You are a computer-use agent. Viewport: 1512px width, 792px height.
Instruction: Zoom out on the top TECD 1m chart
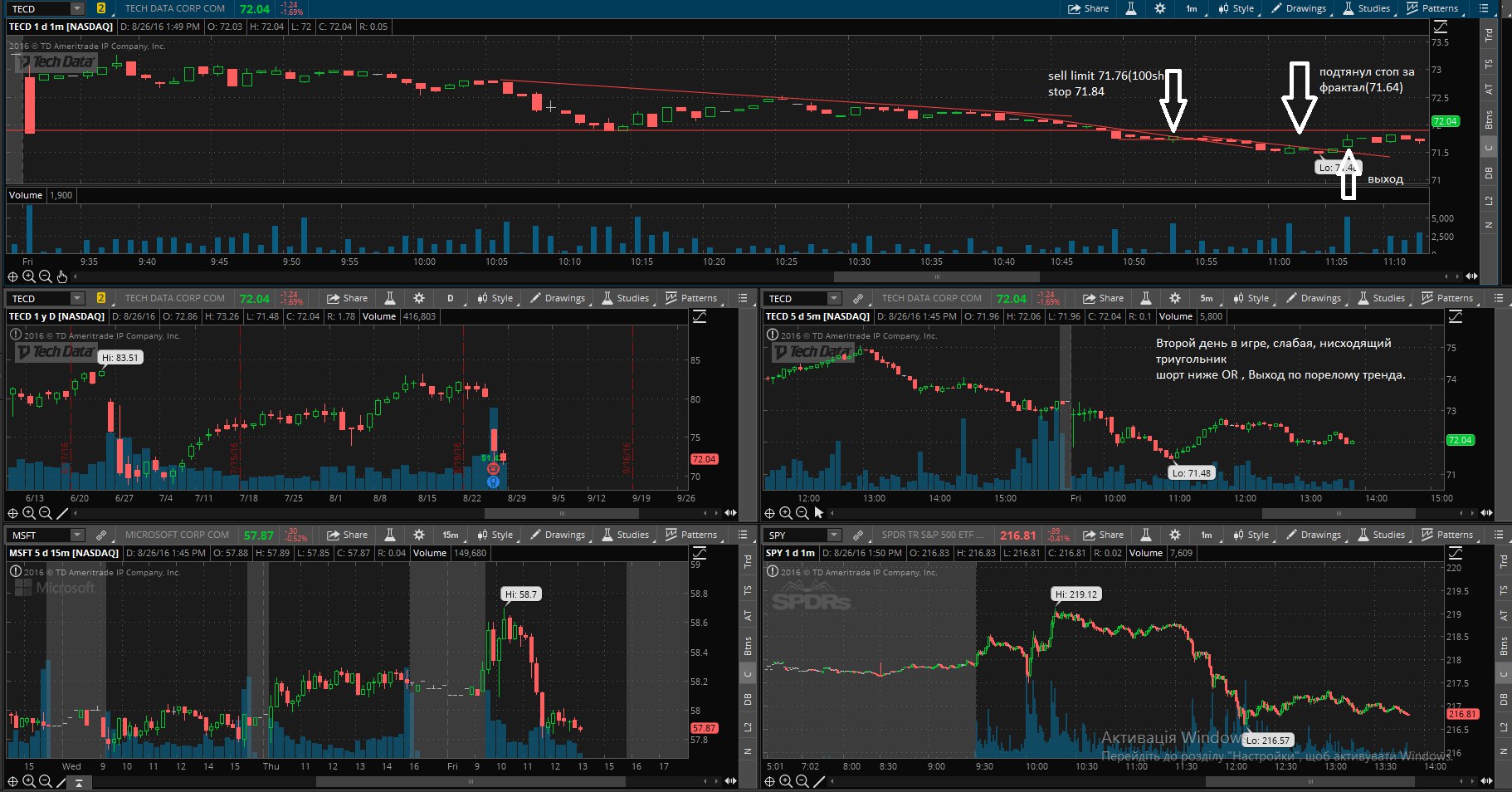pyautogui.click(x=46, y=277)
